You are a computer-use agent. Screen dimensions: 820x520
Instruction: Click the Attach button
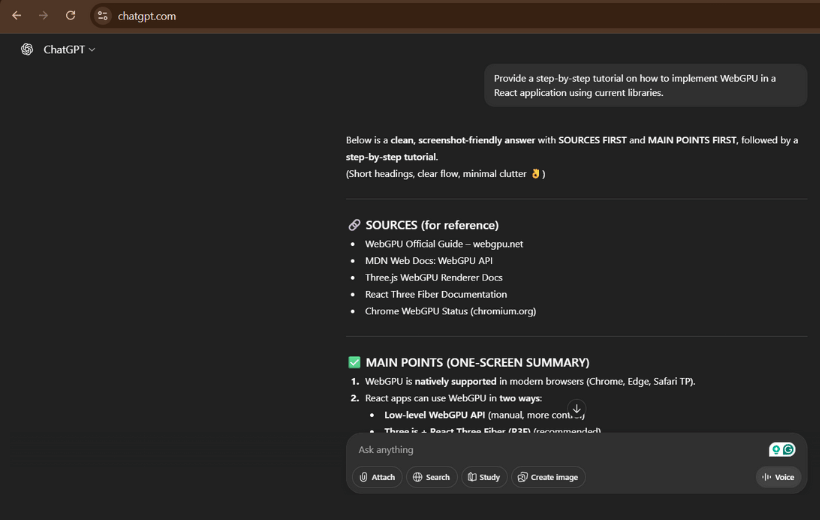click(378, 477)
